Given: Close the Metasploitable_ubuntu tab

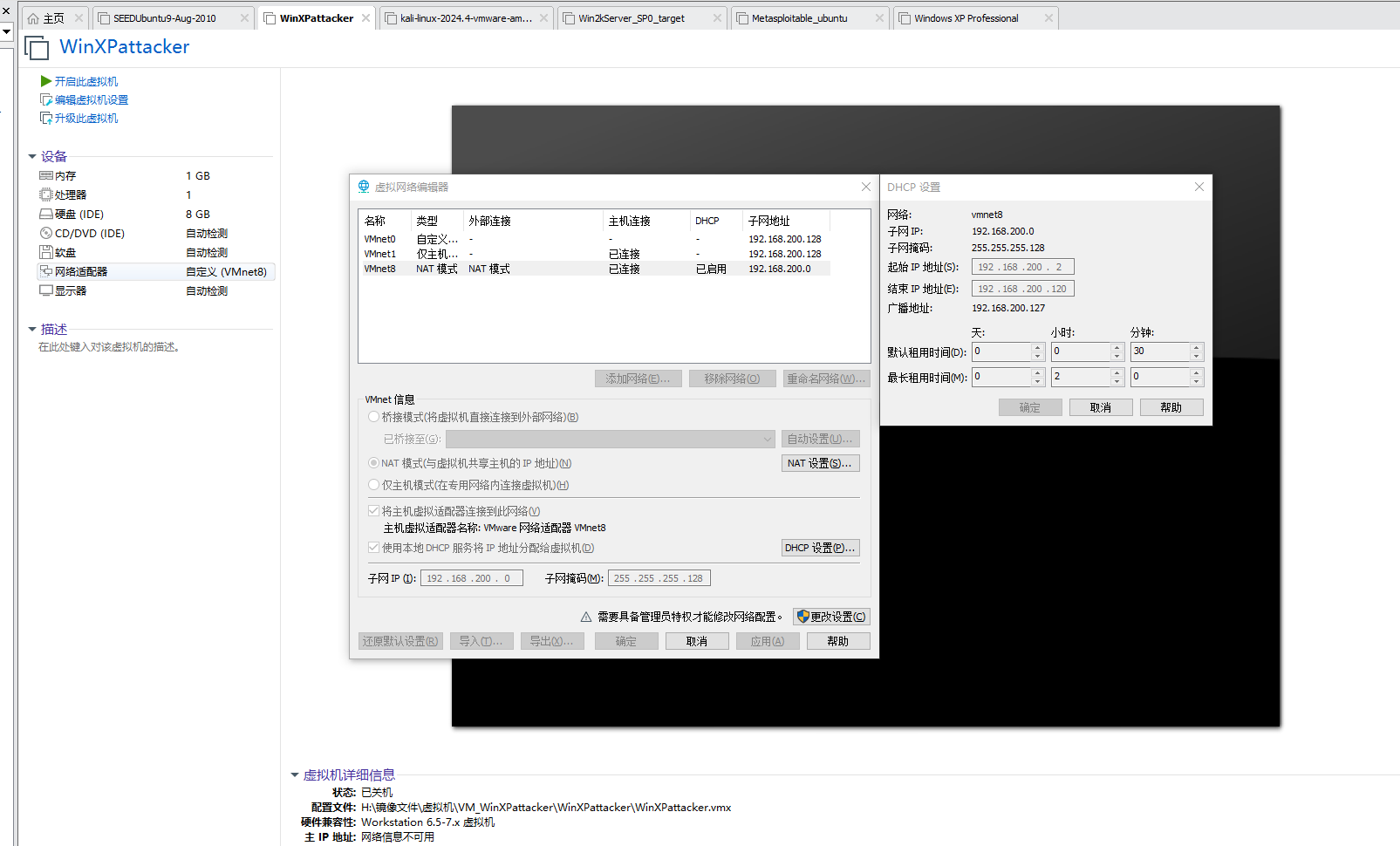Looking at the screenshot, I should (879, 17).
